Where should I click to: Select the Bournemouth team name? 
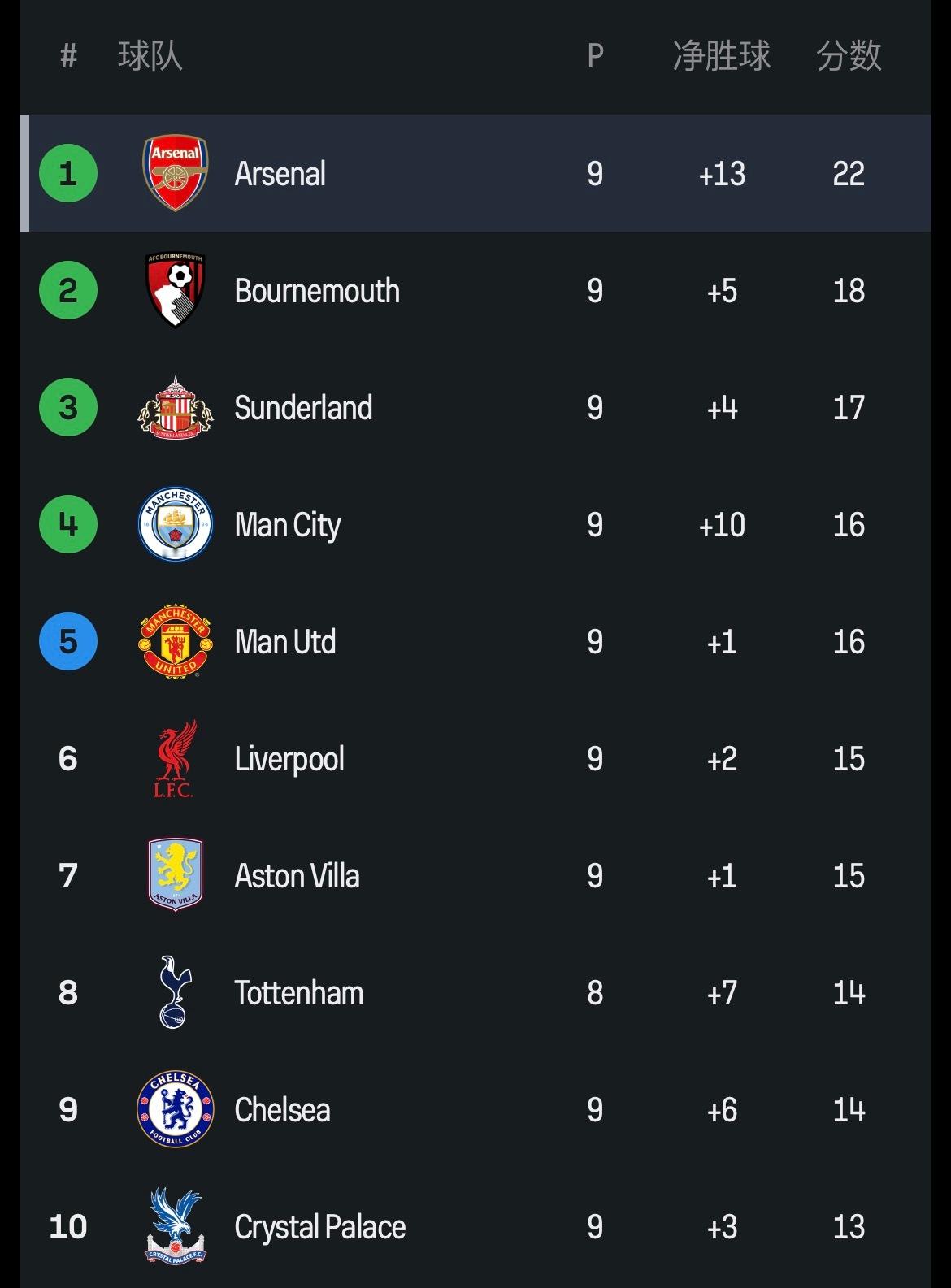317,291
